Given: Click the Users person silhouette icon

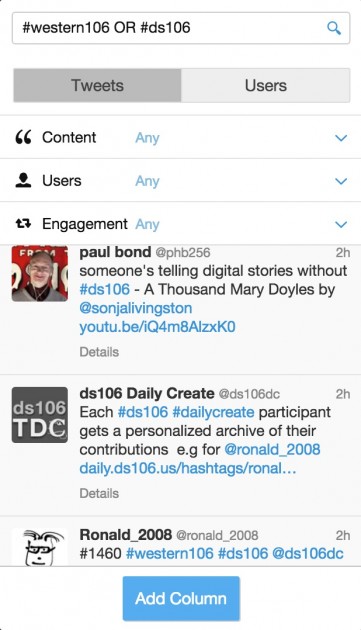Looking at the screenshot, I should pyautogui.click(x=23, y=180).
